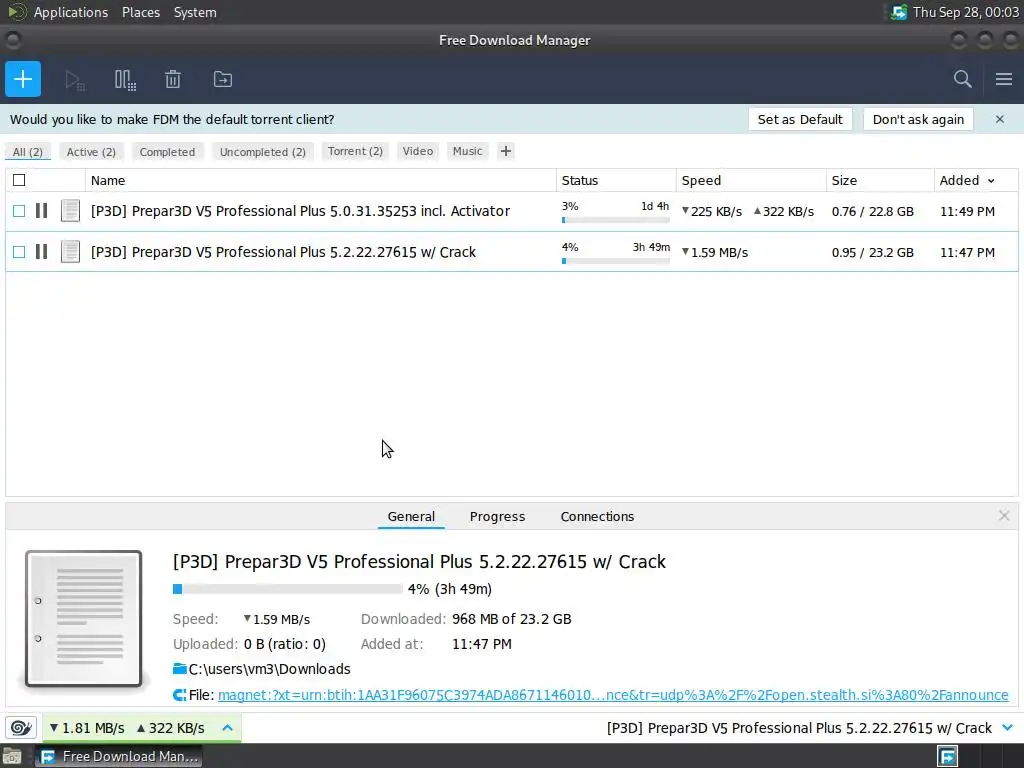Click Set as Default button

(800, 120)
